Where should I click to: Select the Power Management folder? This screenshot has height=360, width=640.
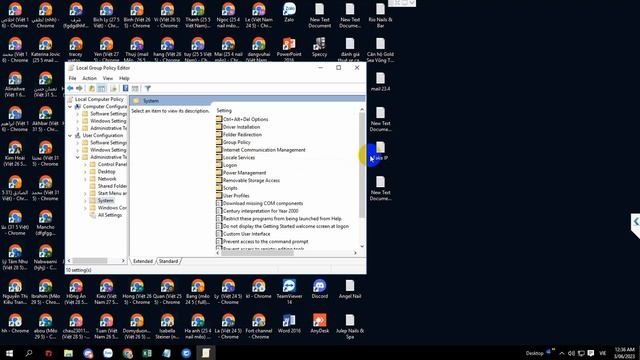click(241, 173)
